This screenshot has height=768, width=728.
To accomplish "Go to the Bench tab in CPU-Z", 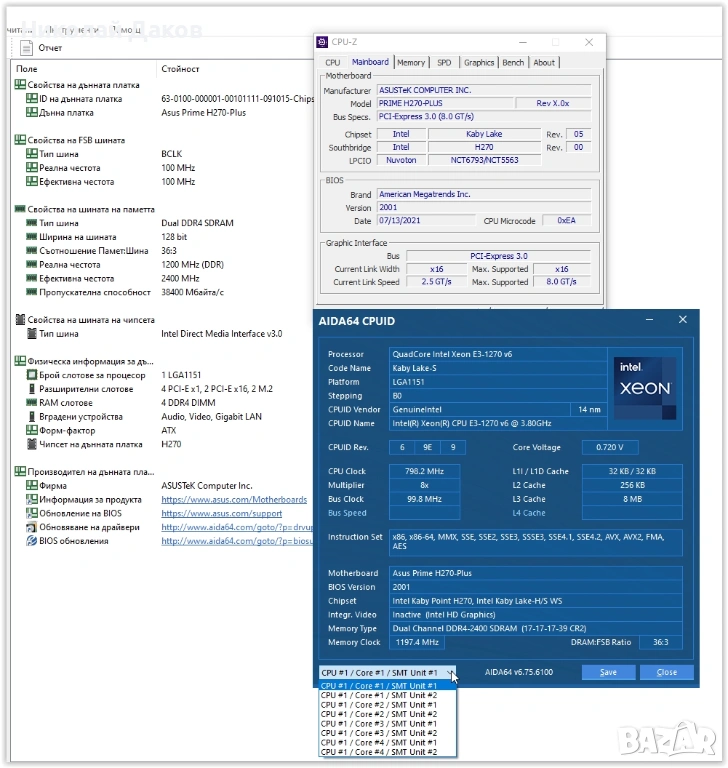I will 513,62.
